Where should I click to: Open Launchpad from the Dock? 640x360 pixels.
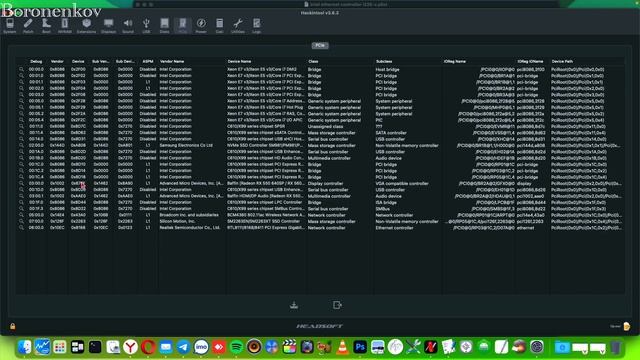point(60,347)
